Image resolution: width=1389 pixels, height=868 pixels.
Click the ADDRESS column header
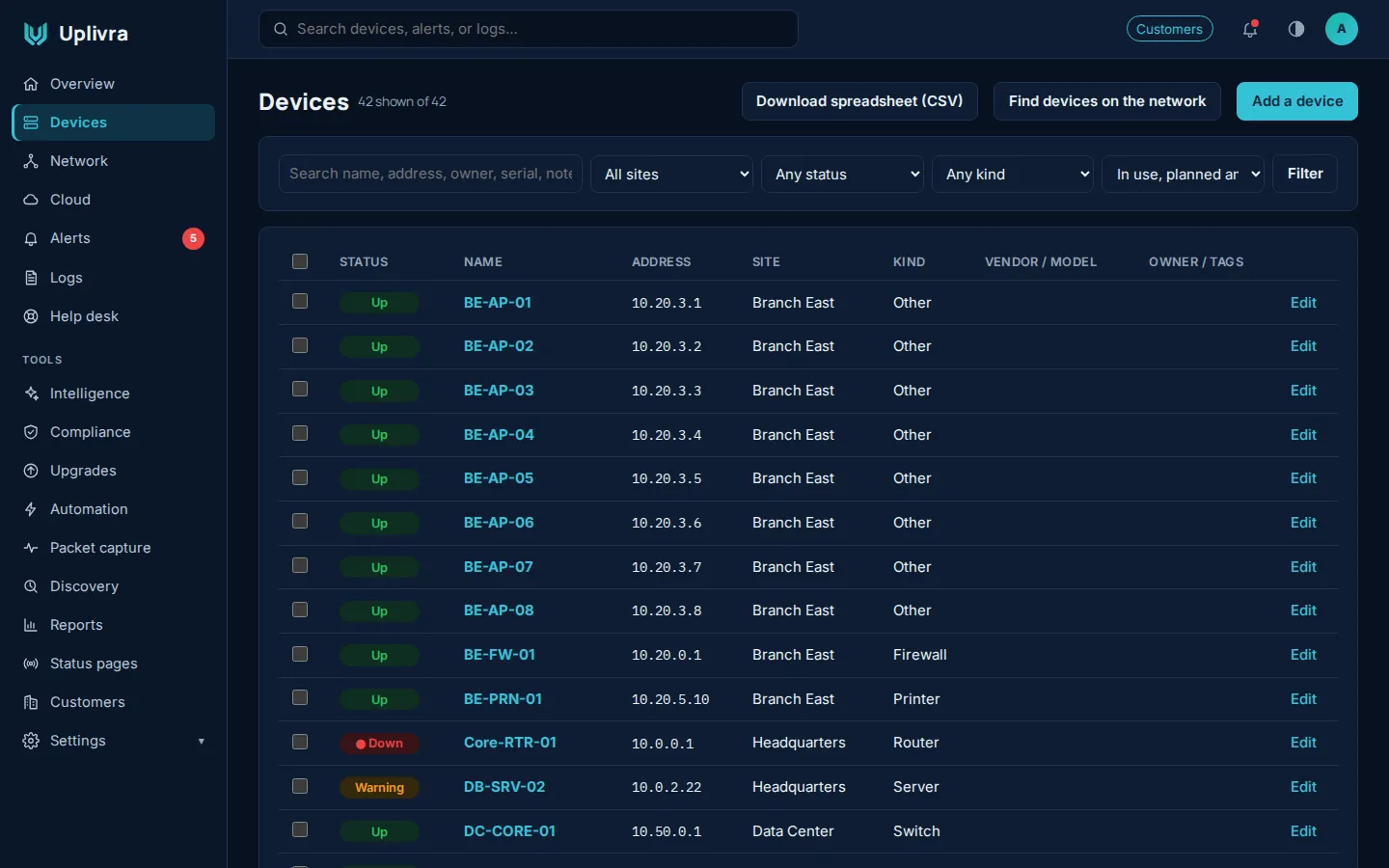pos(662,261)
